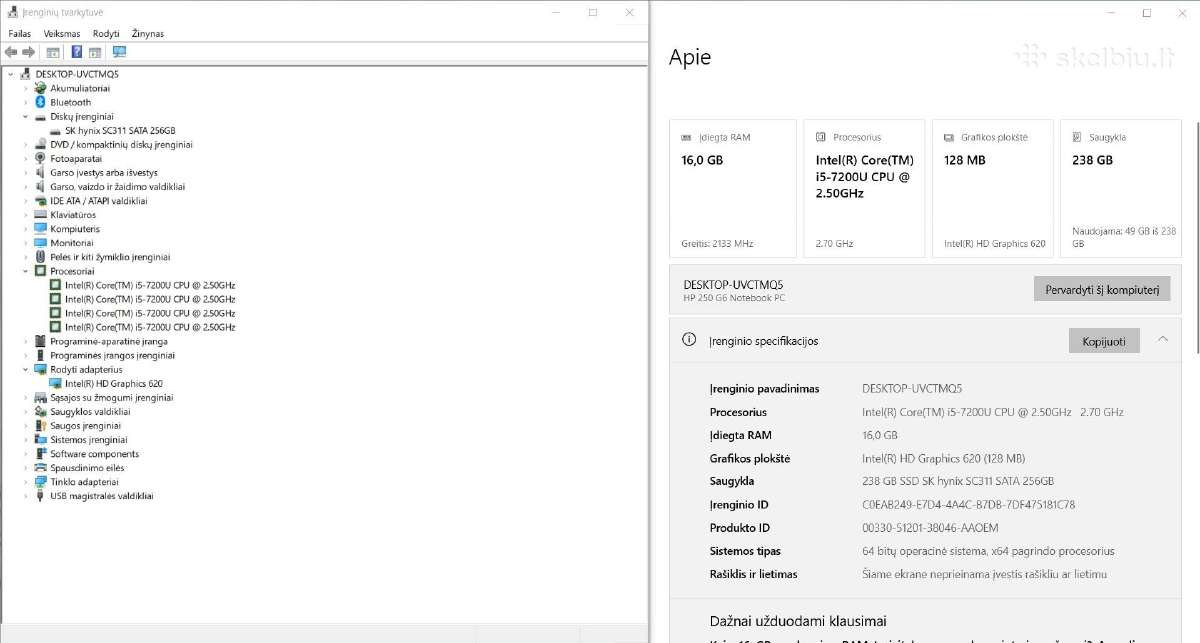Click the Sistemos įrenginiai icon
Screen dimensions: 1200x643
[41, 439]
